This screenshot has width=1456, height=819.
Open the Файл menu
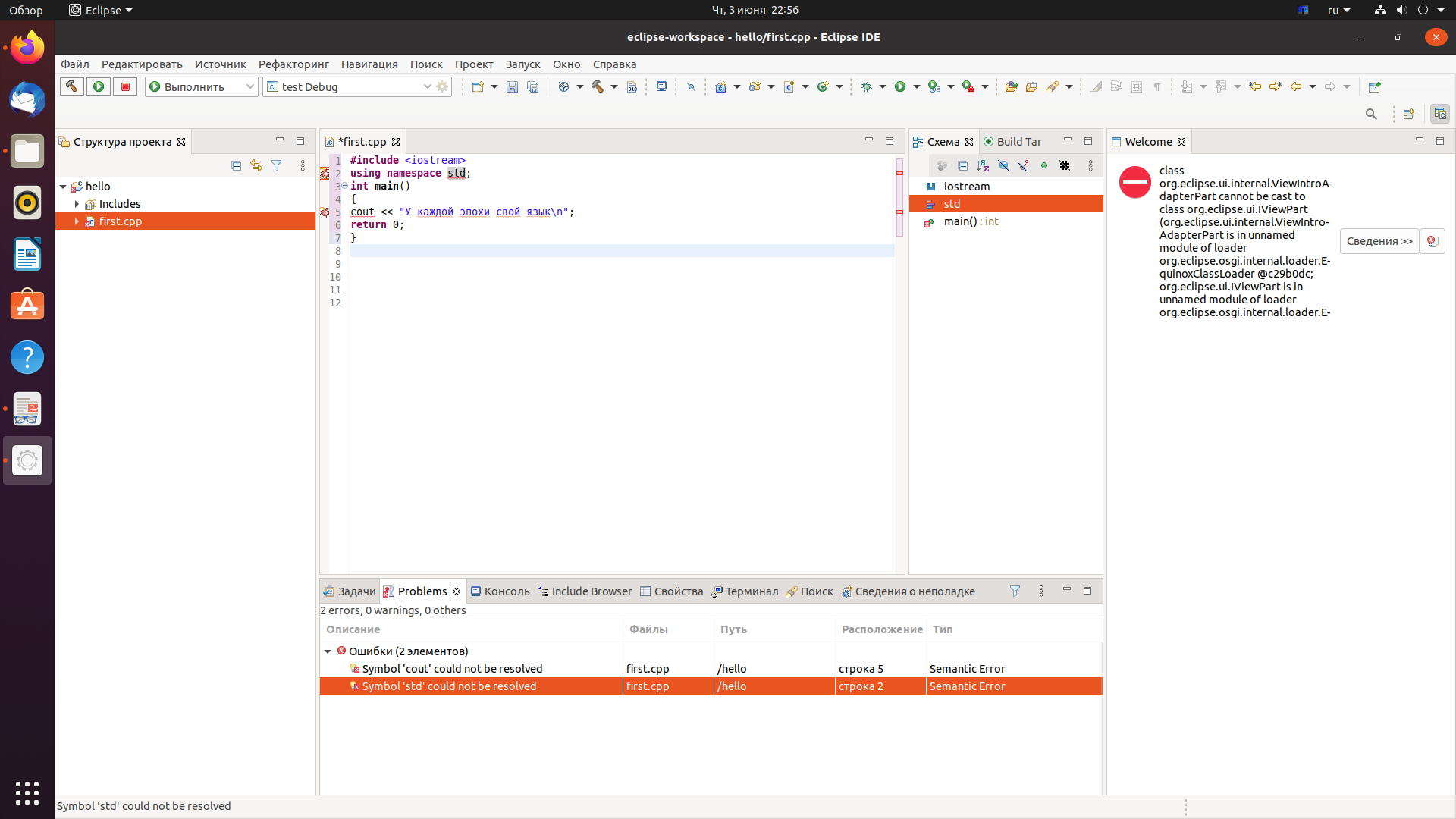click(75, 64)
